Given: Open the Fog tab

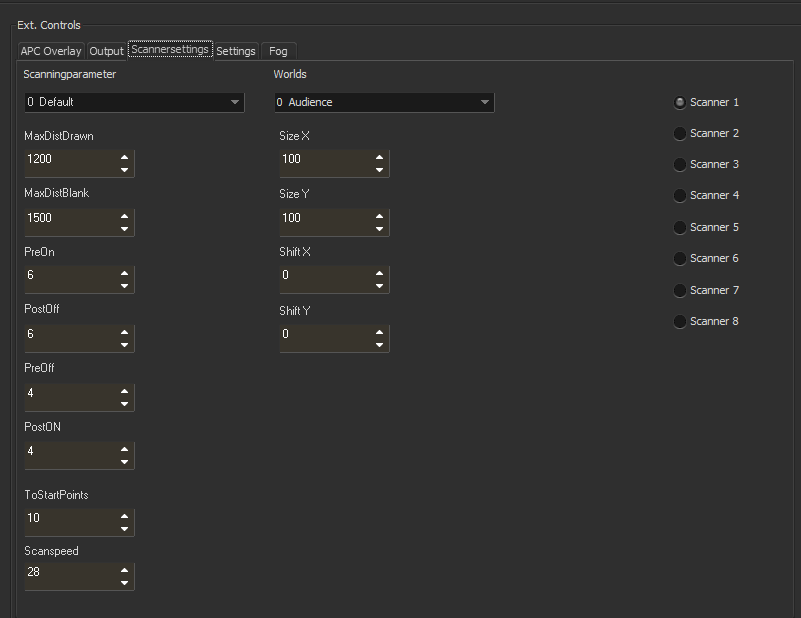Looking at the screenshot, I should [278, 51].
